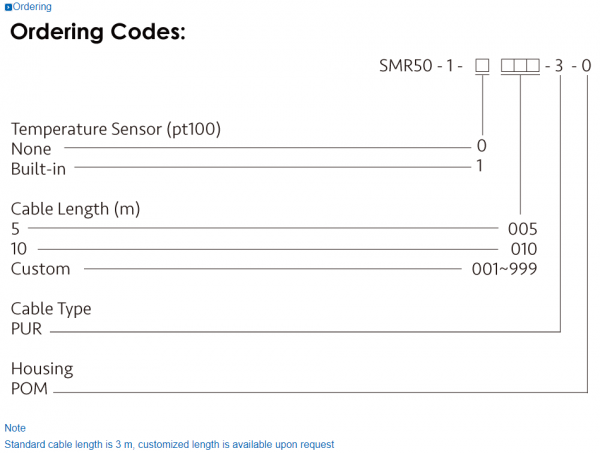Click the single empty box in the code

pyautogui.click(x=481, y=67)
